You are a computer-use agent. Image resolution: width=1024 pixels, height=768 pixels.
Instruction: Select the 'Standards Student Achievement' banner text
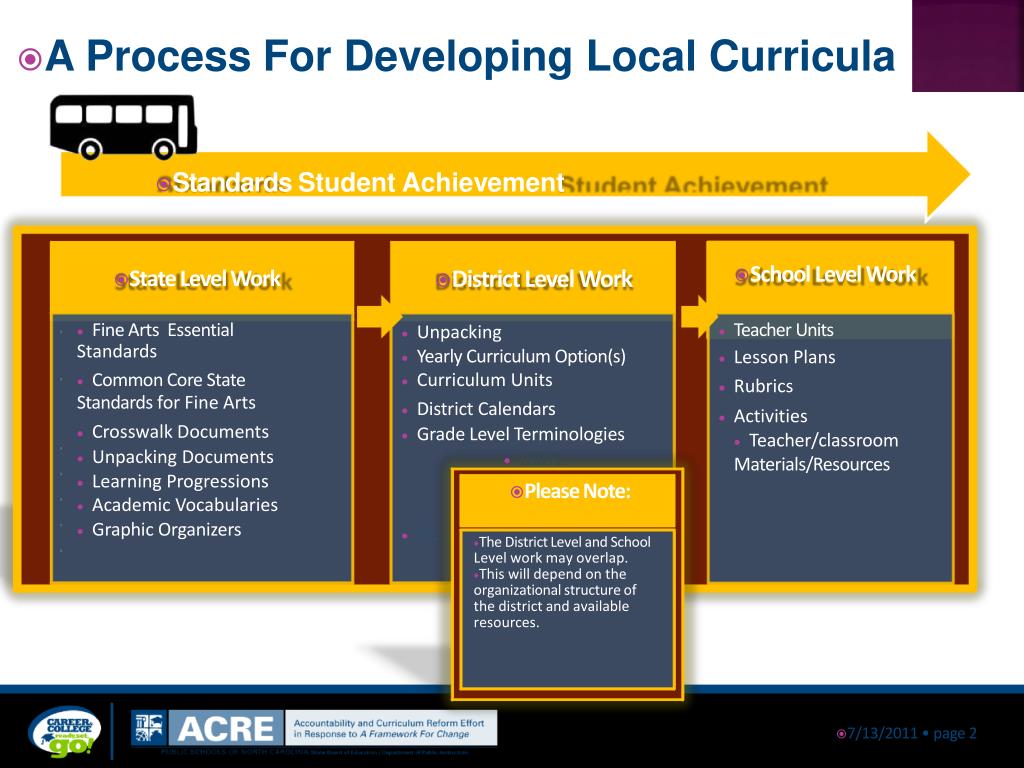366,182
